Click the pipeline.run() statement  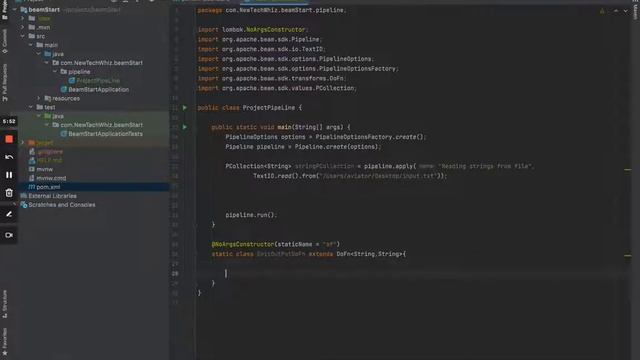[x=251, y=215]
